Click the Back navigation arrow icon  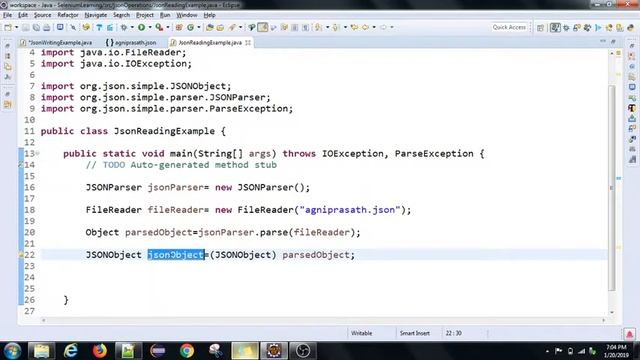(365, 27)
